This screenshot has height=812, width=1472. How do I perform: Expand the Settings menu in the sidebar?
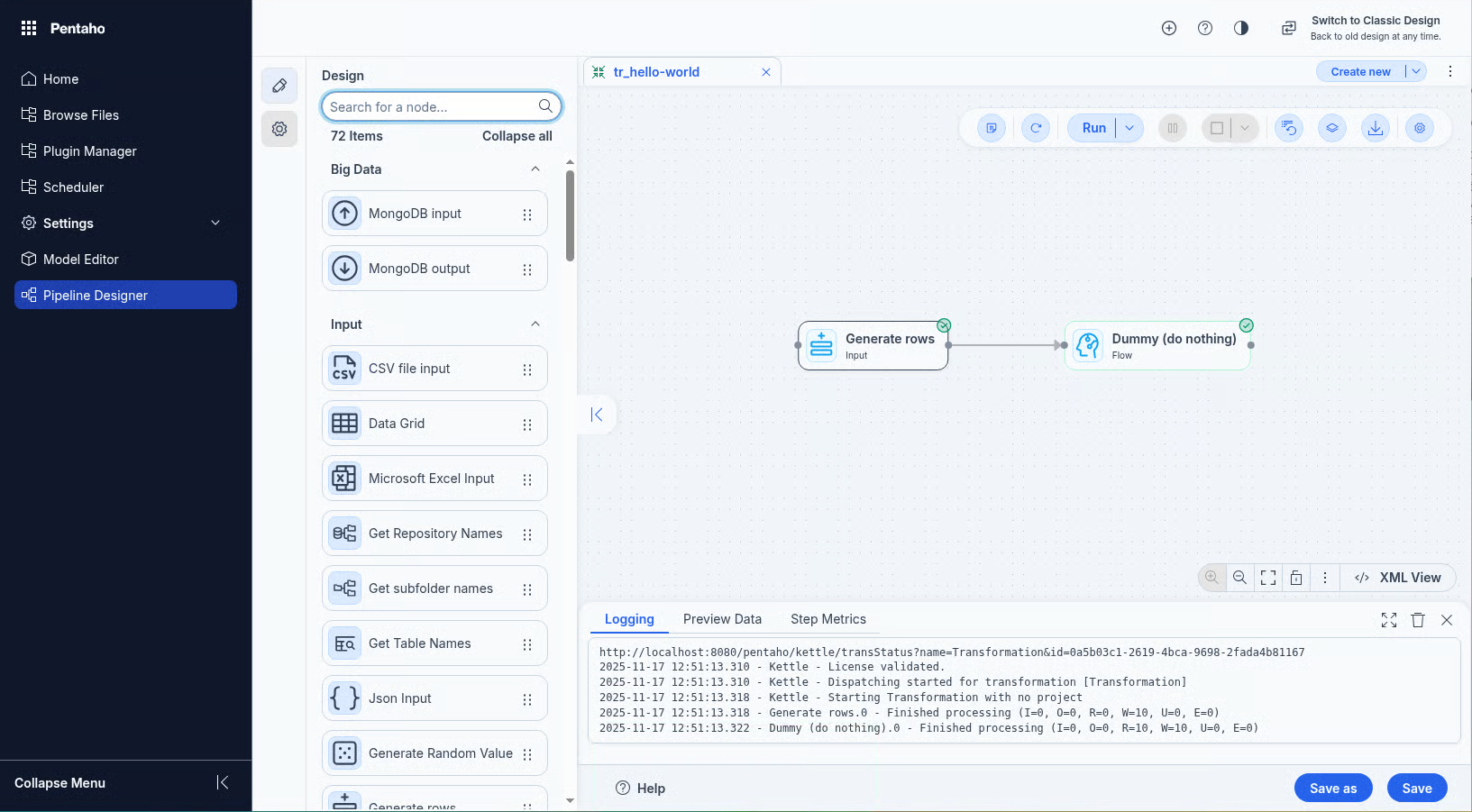215,224
